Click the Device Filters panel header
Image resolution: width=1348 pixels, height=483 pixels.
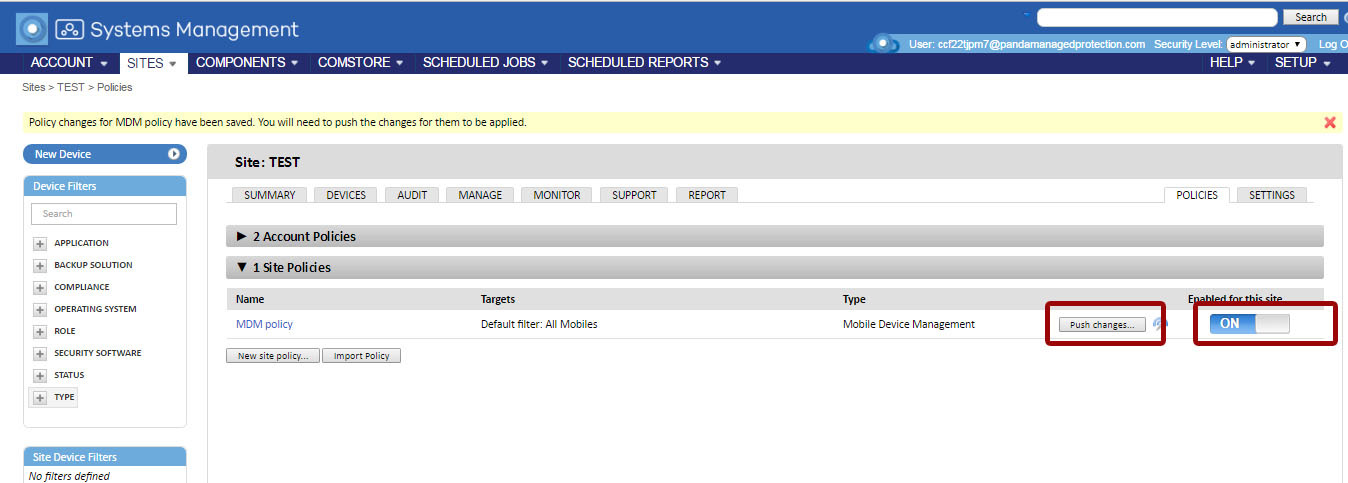click(104, 186)
